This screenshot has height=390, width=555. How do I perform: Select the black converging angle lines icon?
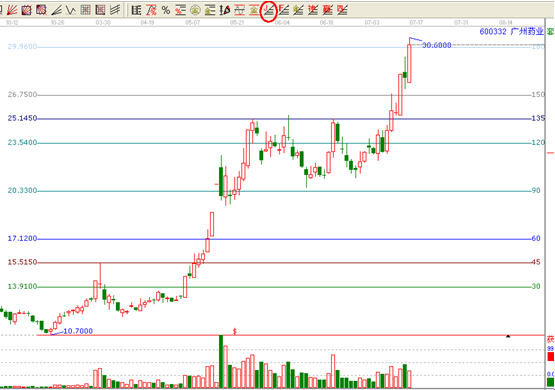(56, 10)
